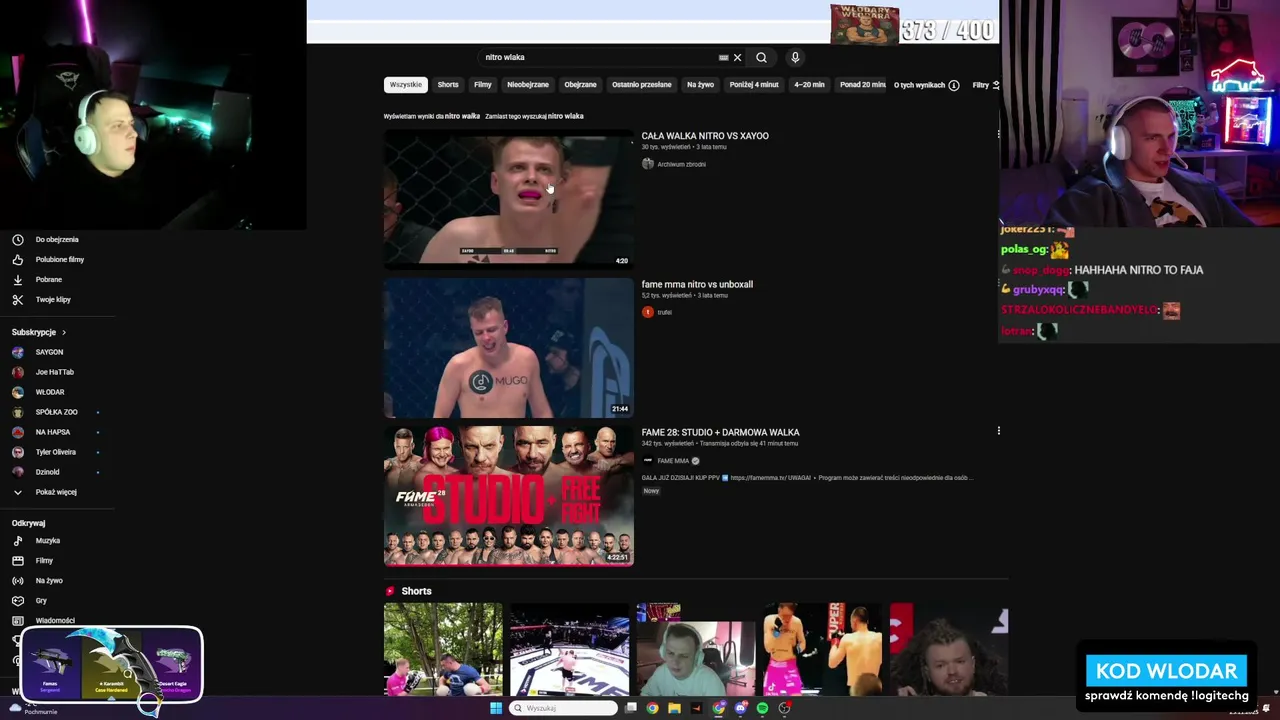Open Na żywo live icon in sidebar
Screen dimensions: 1280x720
click(x=17, y=580)
